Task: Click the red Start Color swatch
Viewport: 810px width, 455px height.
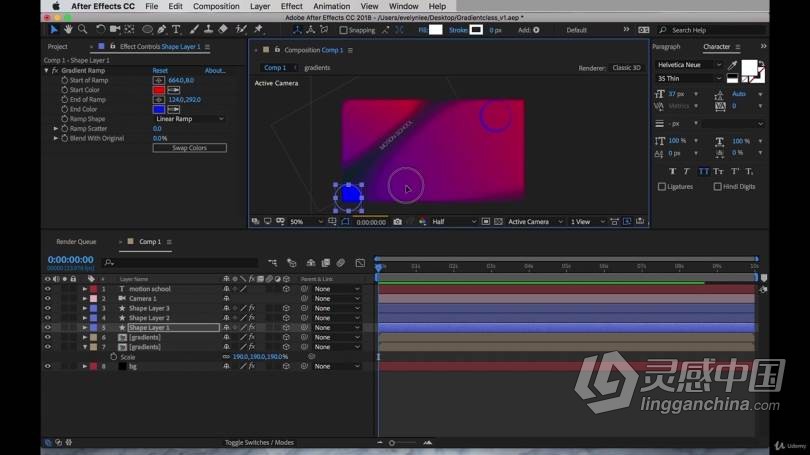Action: click(158, 90)
